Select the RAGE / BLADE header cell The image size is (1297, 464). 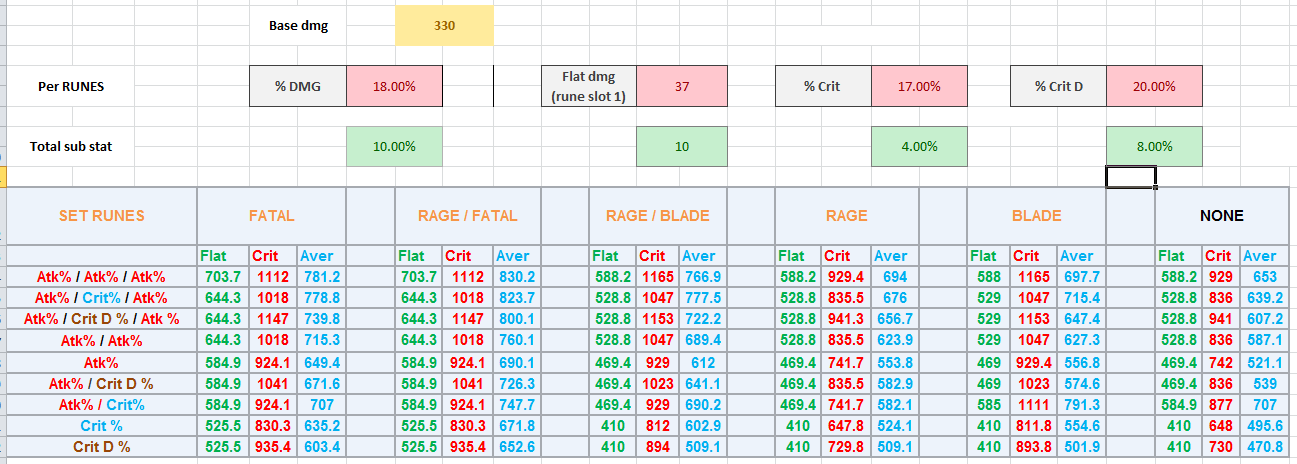tap(657, 216)
